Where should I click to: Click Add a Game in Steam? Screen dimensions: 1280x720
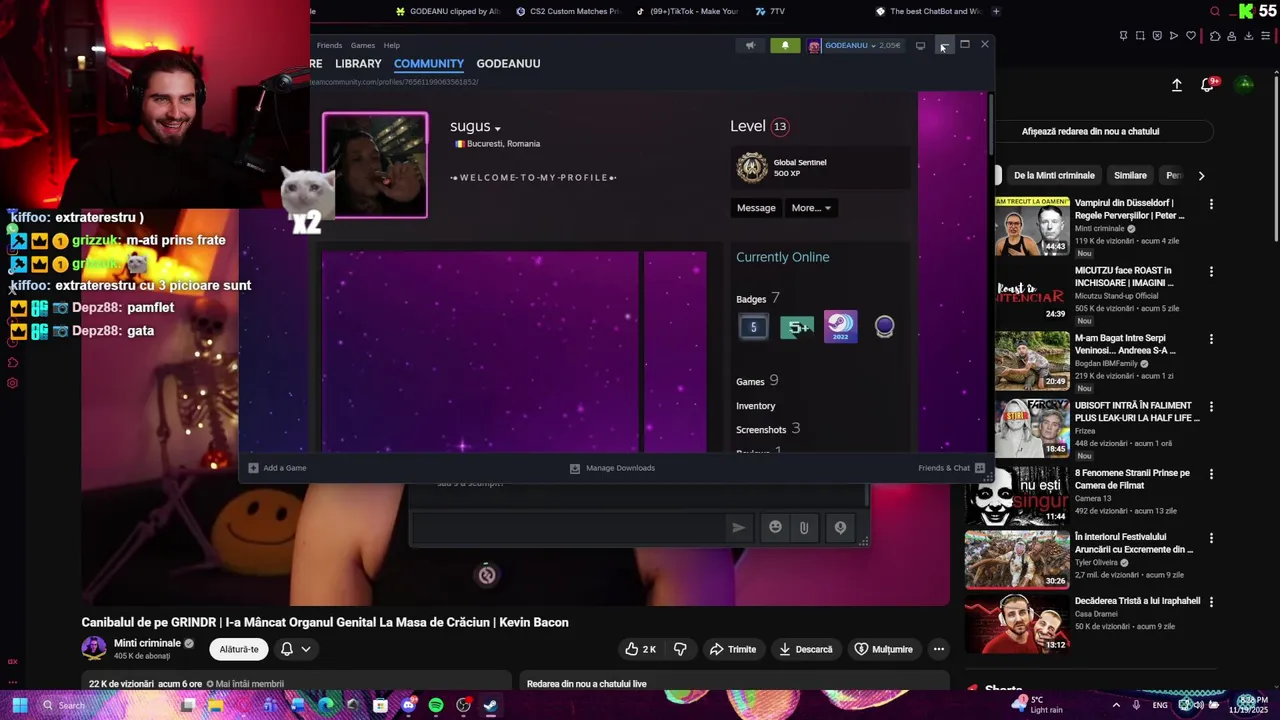pyautogui.click(x=277, y=468)
